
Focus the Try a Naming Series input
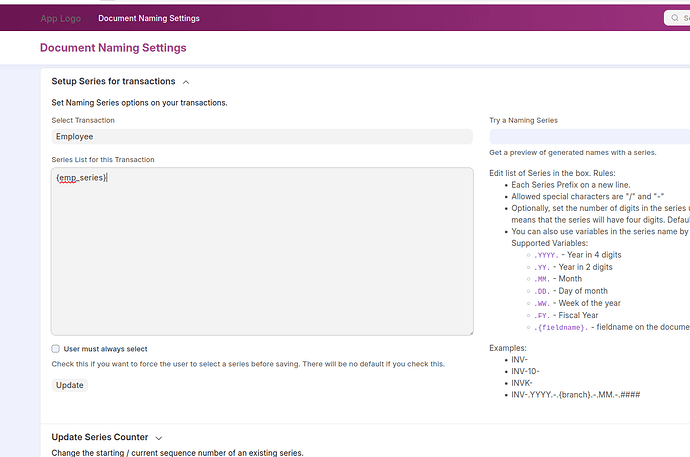click(590, 136)
